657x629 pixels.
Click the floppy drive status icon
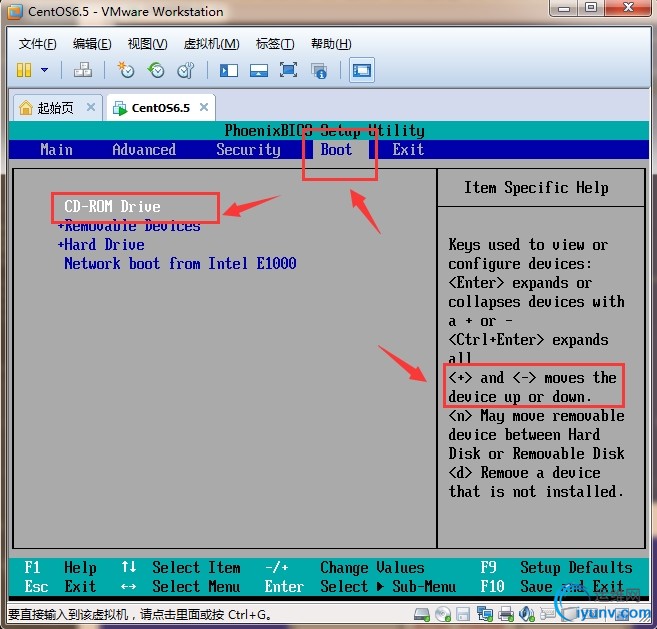(463, 615)
